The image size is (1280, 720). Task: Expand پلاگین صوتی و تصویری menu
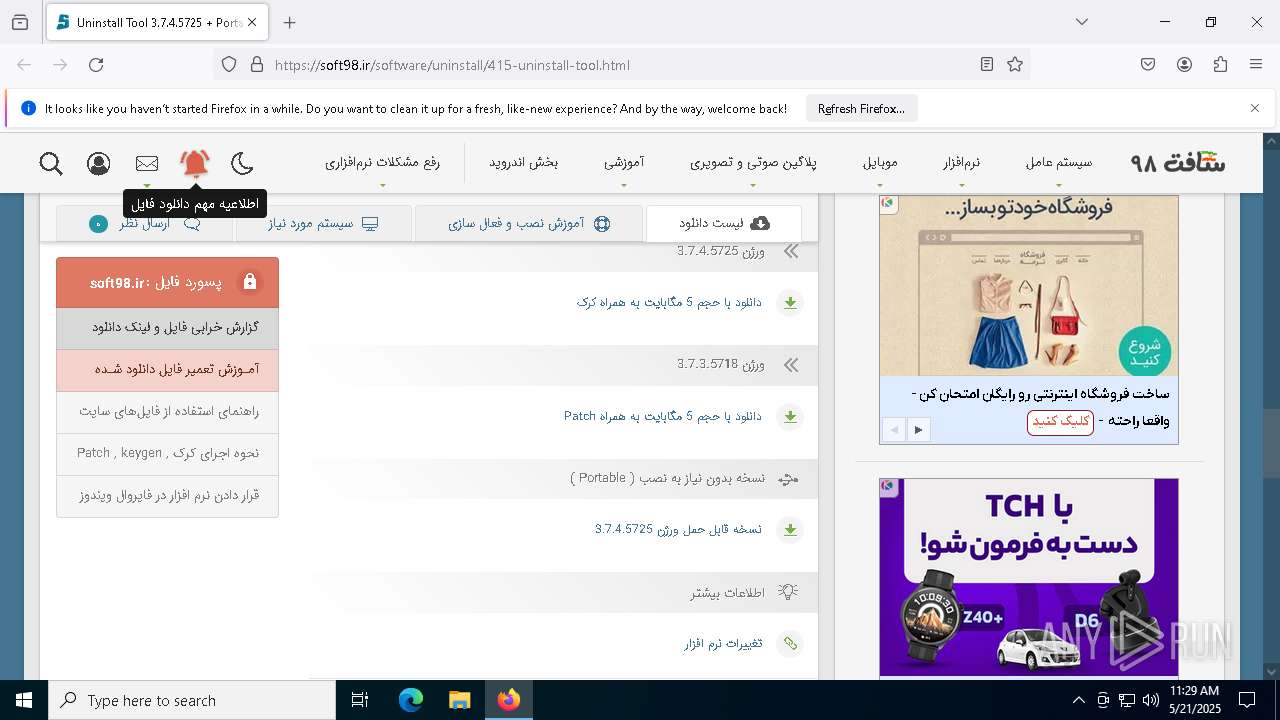(x=753, y=162)
